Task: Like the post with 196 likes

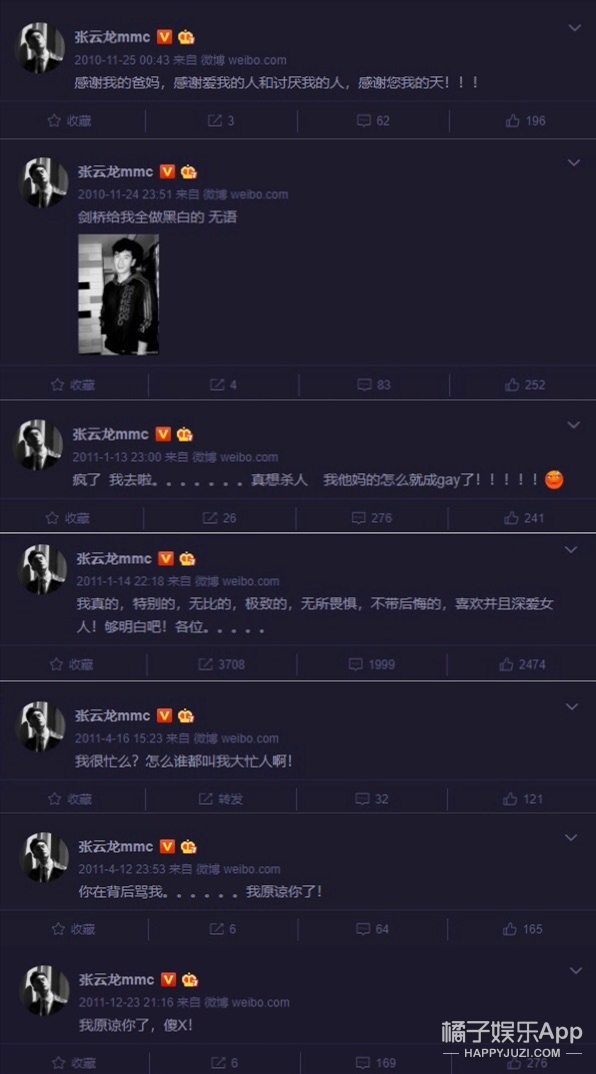Action: [525, 121]
